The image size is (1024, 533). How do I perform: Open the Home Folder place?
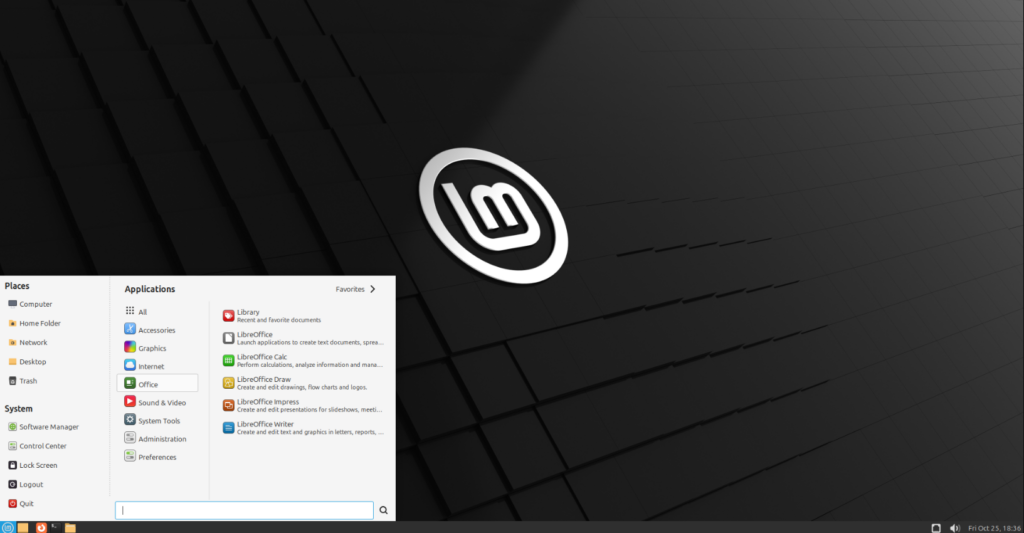[x=35, y=323]
